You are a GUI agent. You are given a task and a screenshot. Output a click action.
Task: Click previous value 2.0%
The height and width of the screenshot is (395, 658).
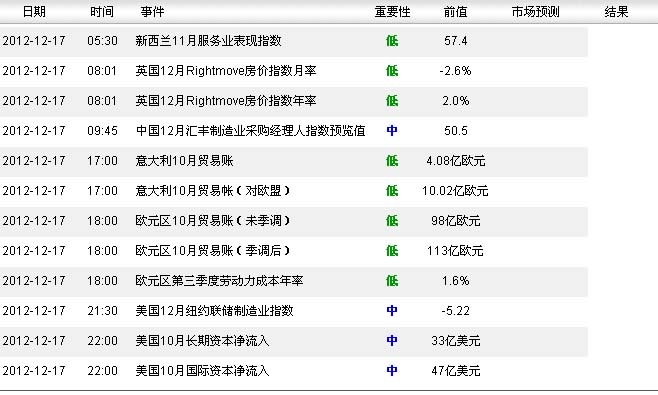455,101
